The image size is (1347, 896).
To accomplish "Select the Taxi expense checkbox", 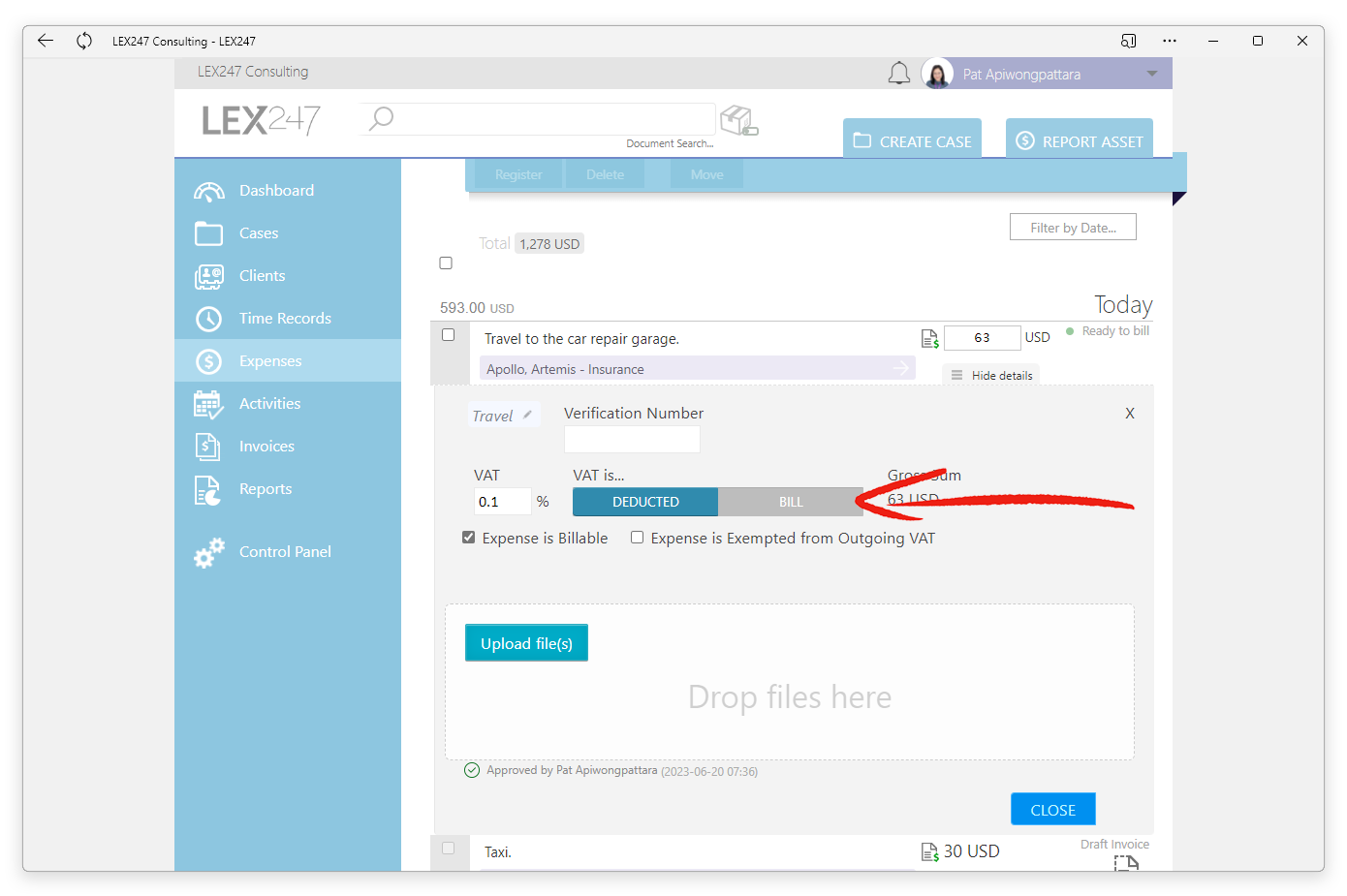I will tap(448, 848).
